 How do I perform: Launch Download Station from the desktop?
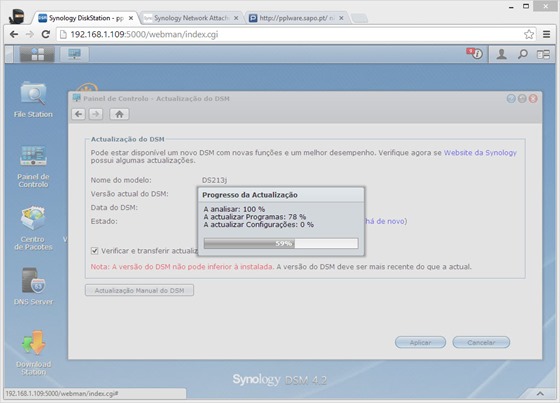33,353
